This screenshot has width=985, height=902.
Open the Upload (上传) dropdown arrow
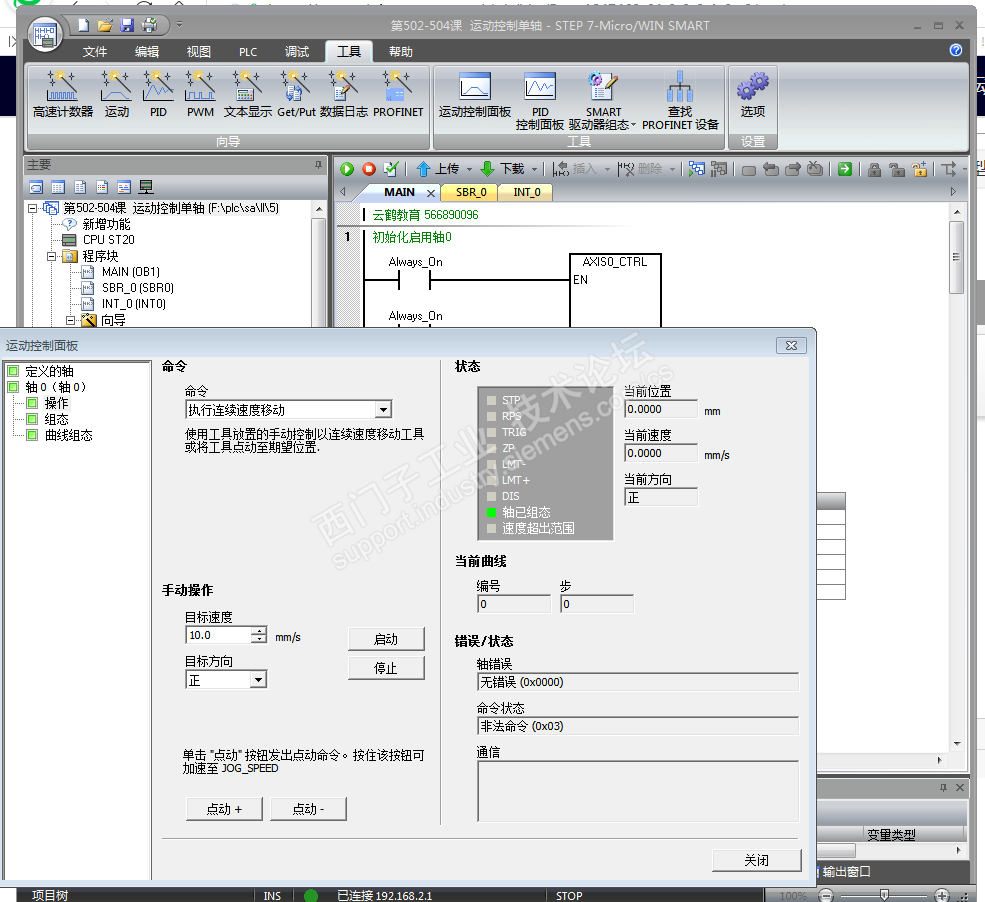469,170
